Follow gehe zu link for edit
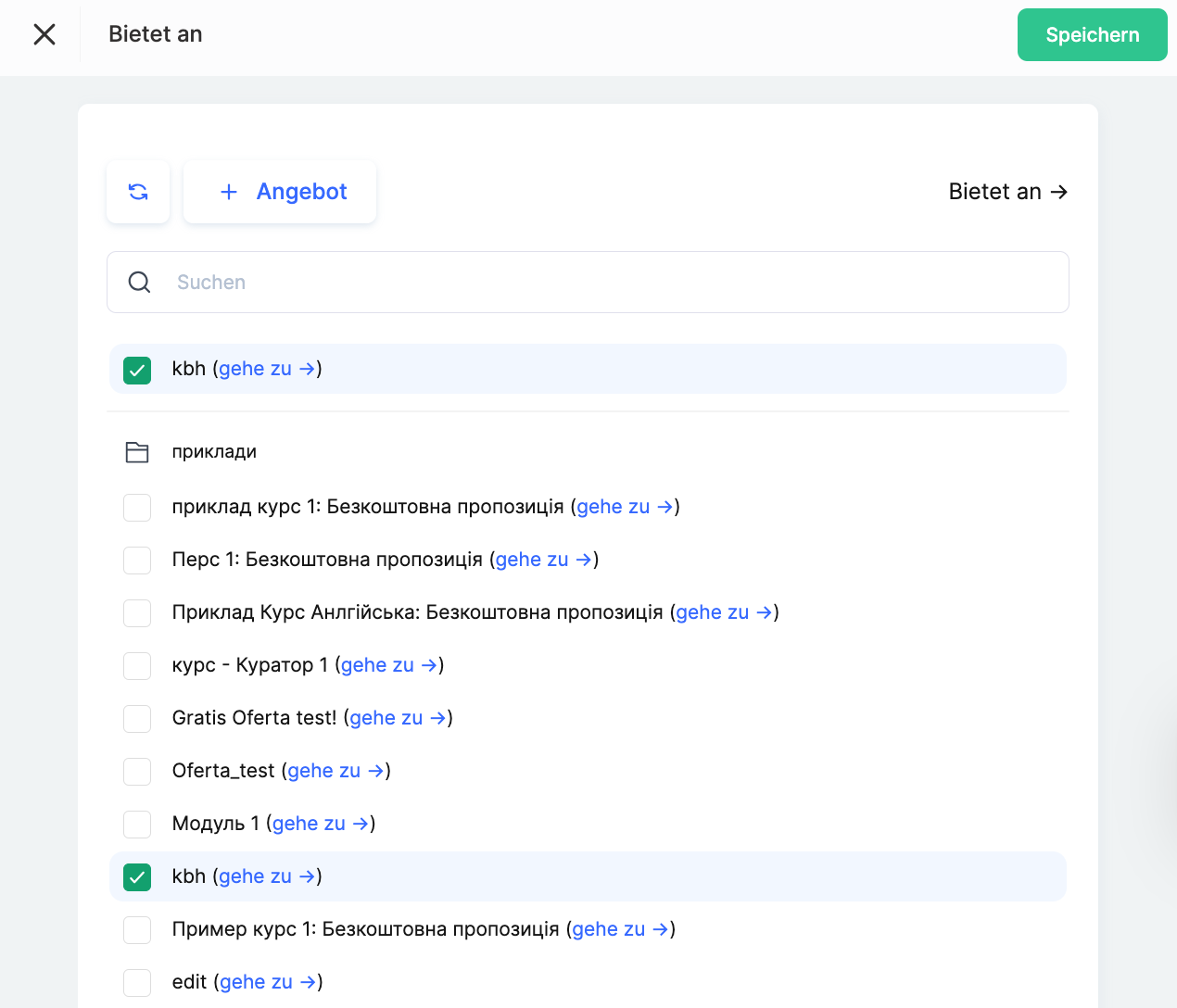The image size is (1177, 1008). point(268,982)
